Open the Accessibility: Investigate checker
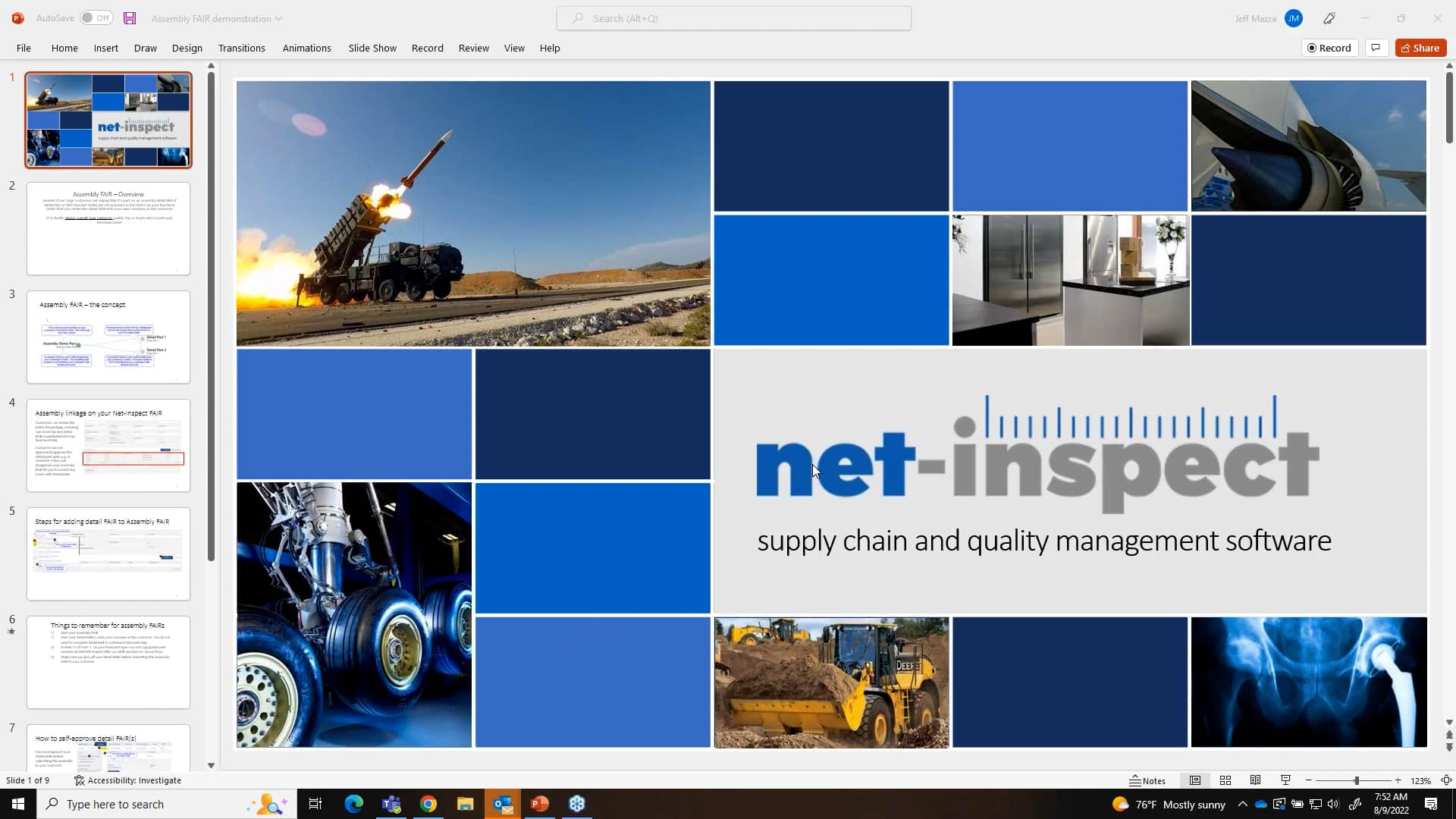This screenshot has width=1456, height=819. 128,780
